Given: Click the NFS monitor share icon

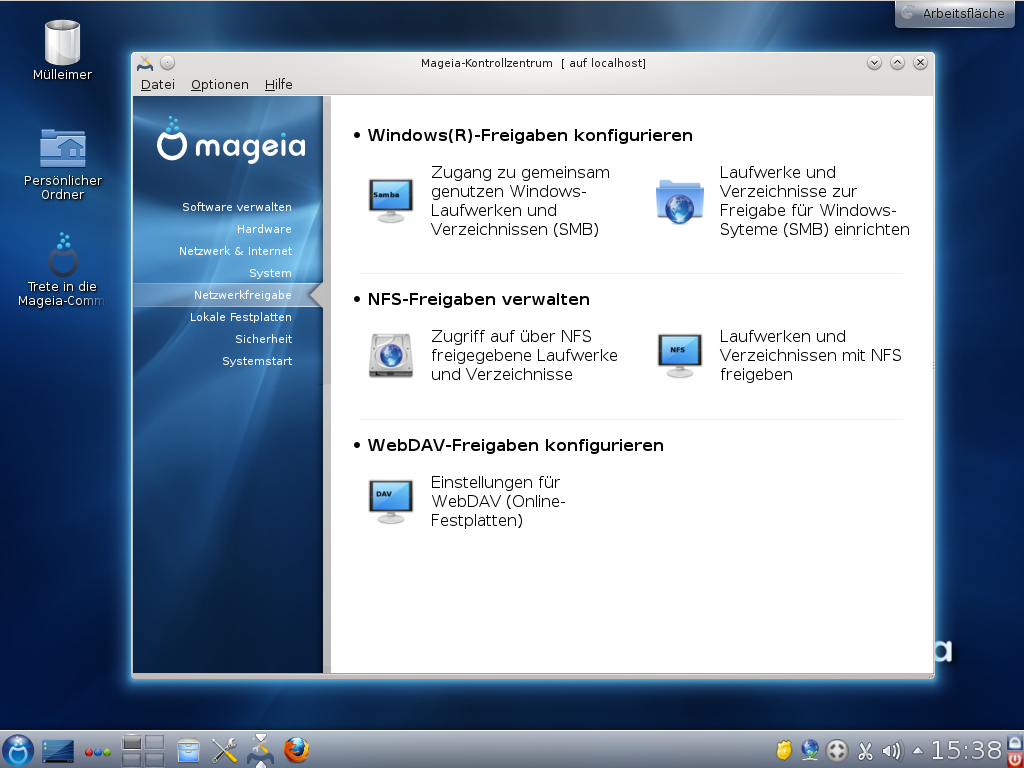Looking at the screenshot, I should pyautogui.click(x=679, y=355).
